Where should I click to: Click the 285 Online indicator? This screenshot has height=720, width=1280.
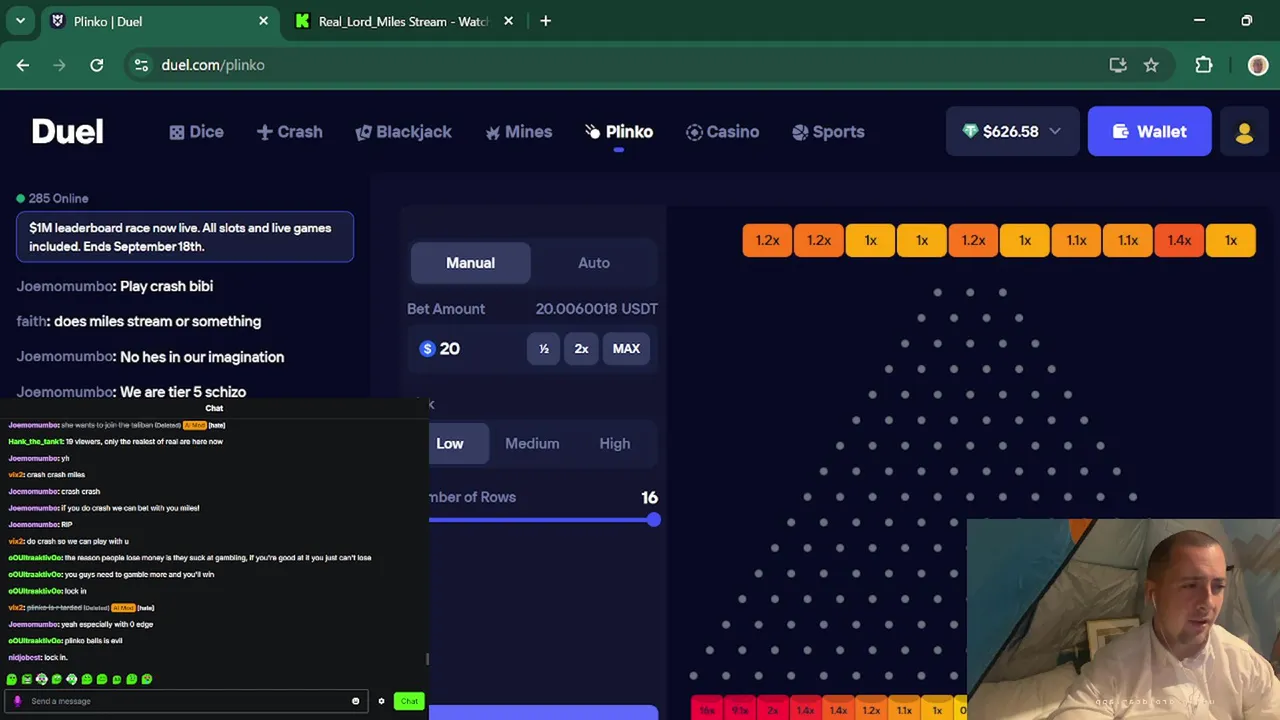pos(52,199)
